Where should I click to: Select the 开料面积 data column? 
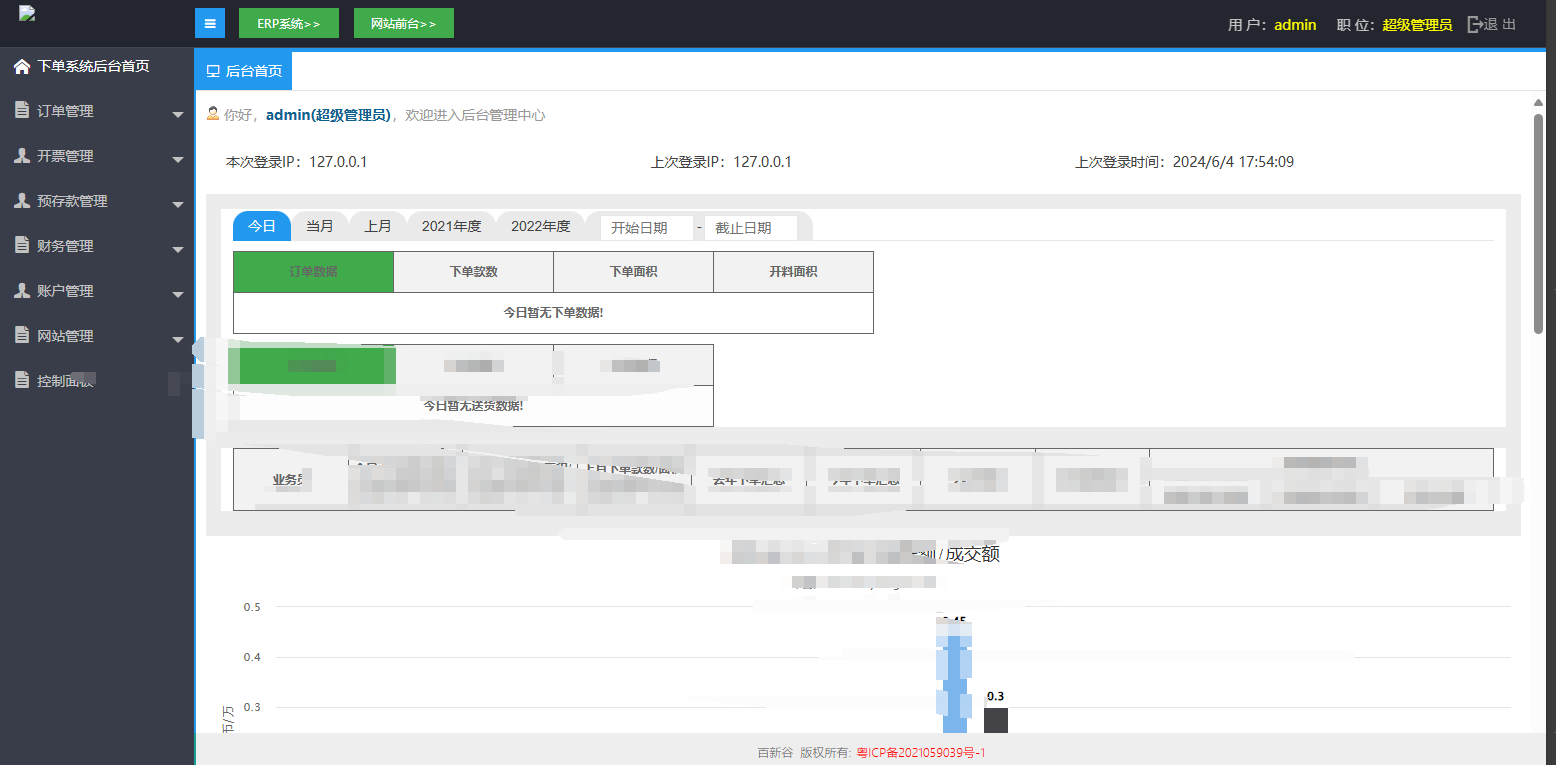tap(793, 272)
